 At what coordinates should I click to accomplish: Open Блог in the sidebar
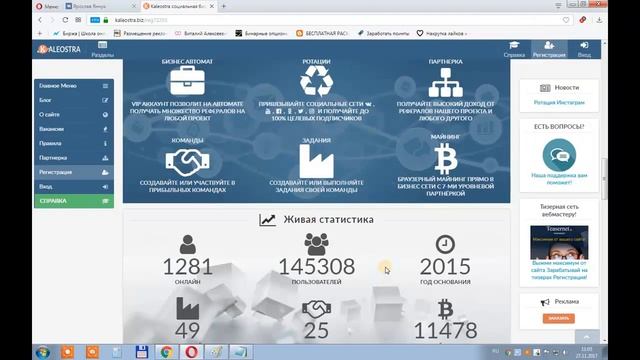74,100
